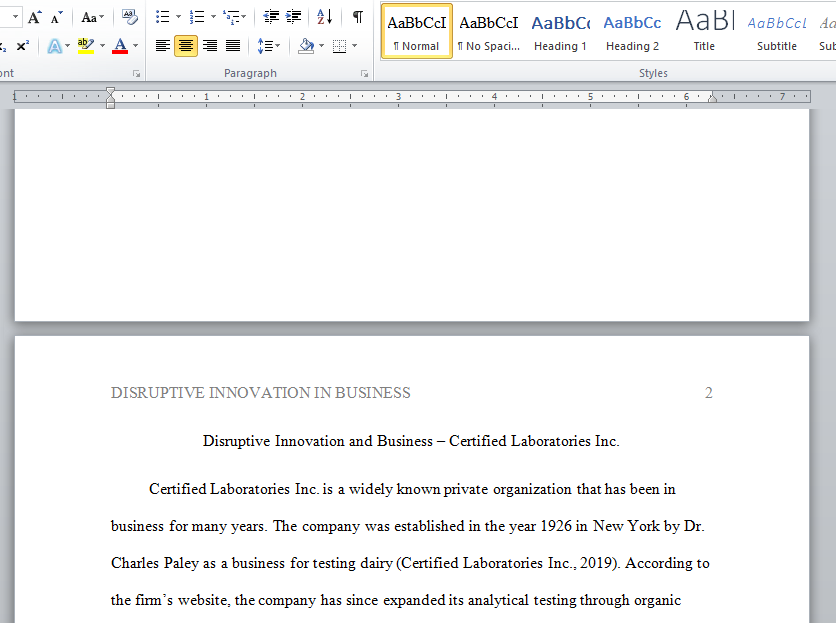
Task: Apply the Title style
Action: (704, 31)
